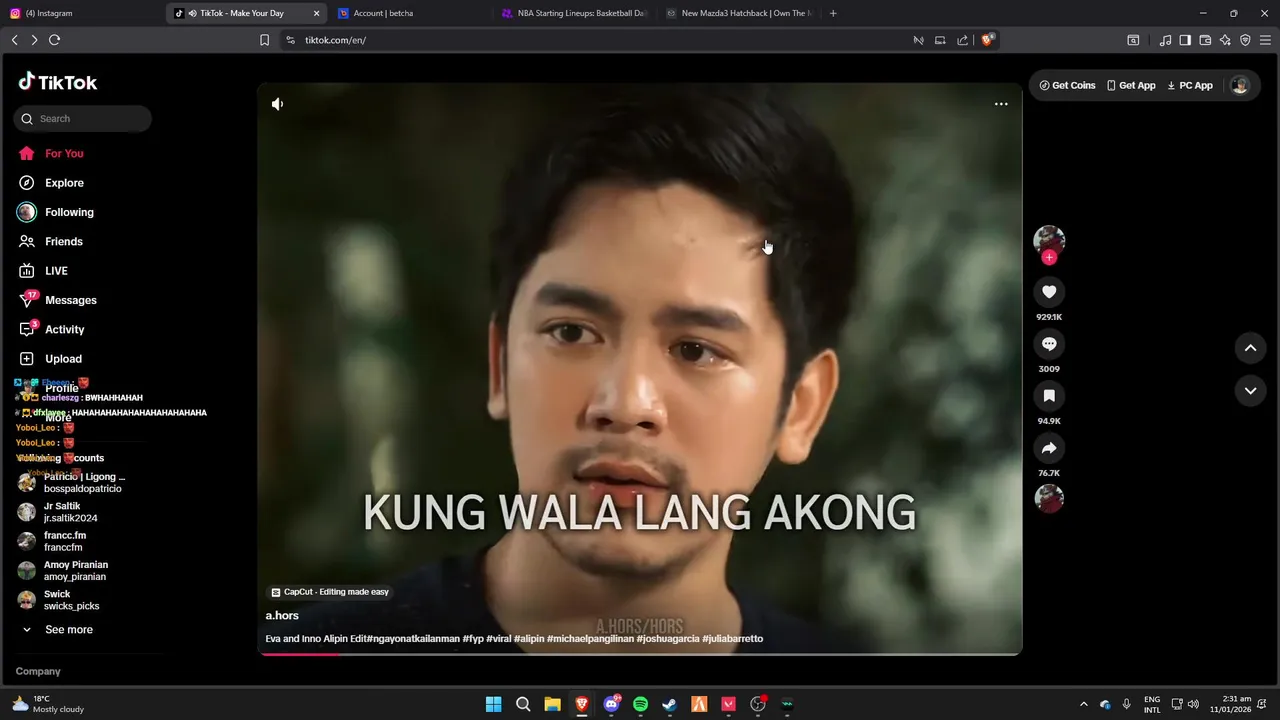Go back in browser history
The image size is (1280, 720).
(x=14, y=40)
